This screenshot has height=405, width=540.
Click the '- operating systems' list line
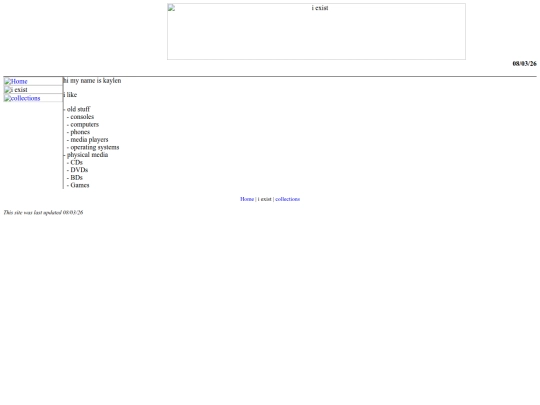click(x=93, y=147)
